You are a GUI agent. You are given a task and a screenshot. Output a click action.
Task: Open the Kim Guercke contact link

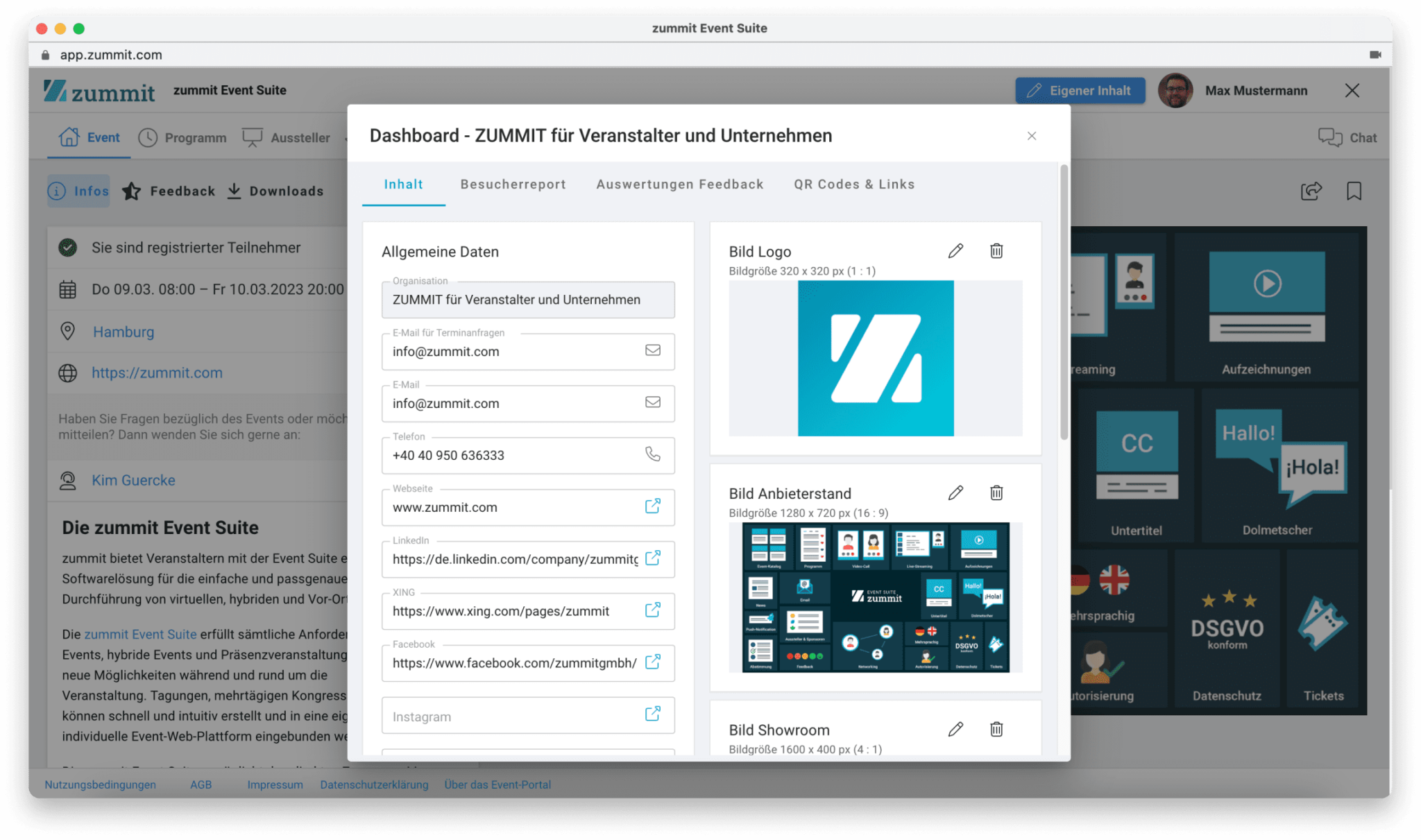click(x=133, y=479)
